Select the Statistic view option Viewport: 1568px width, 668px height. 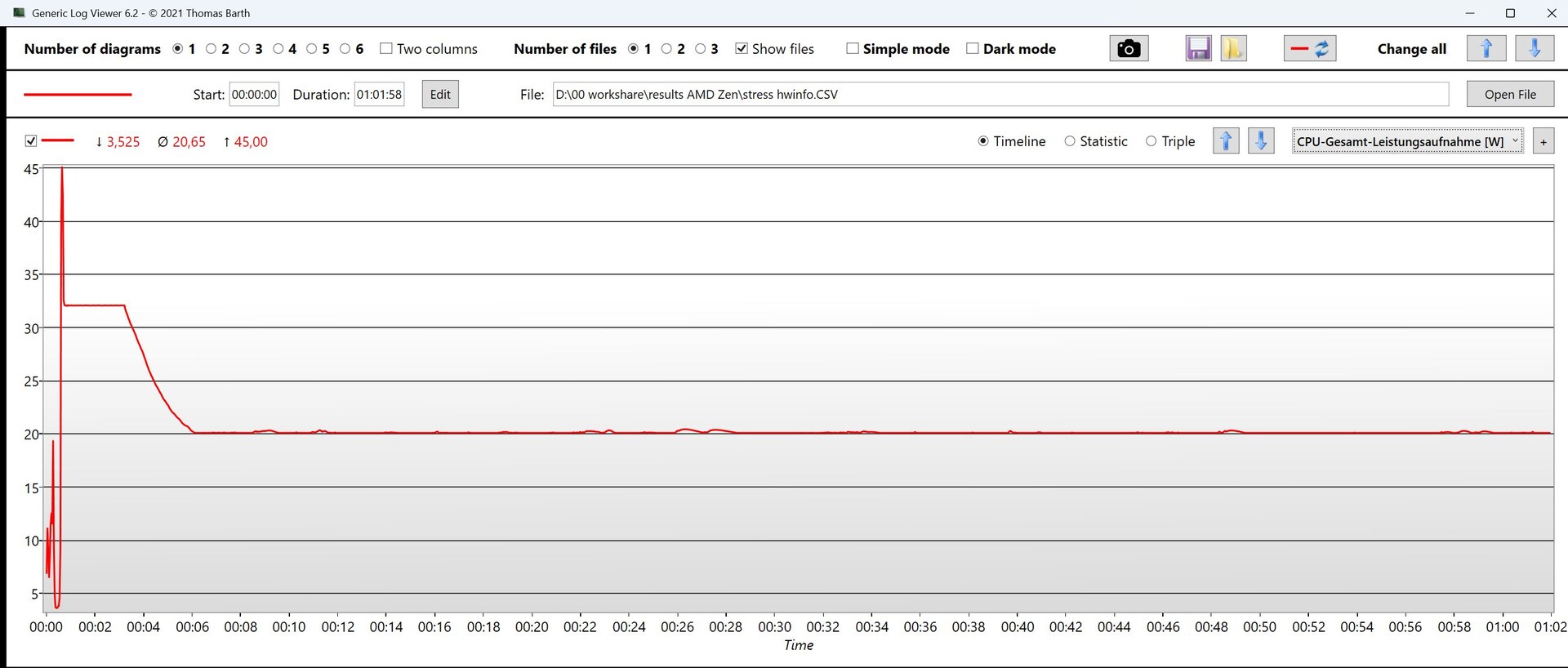pyautogui.click(x=1070, y=141)
